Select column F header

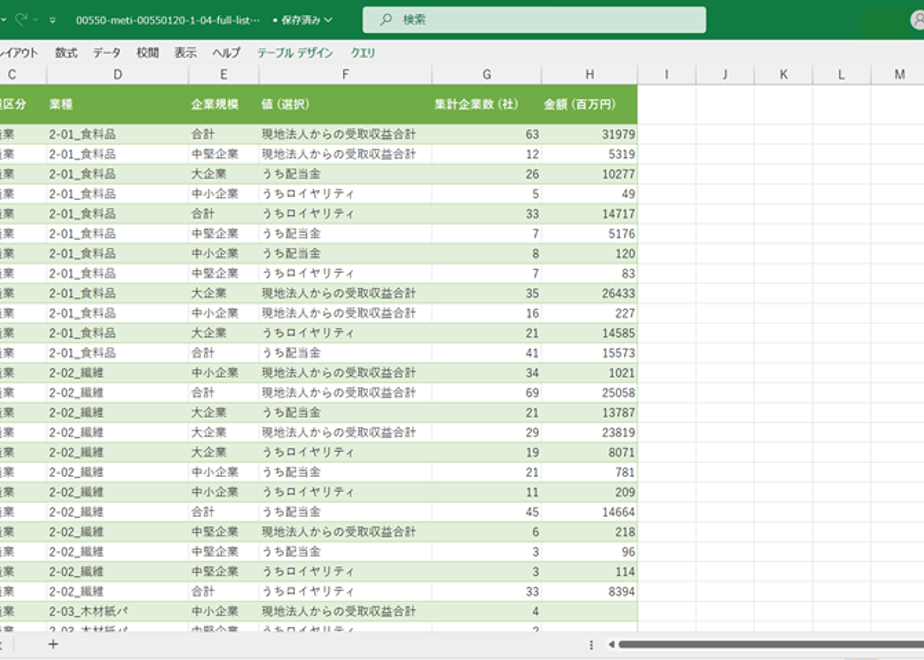pos(345,75)
